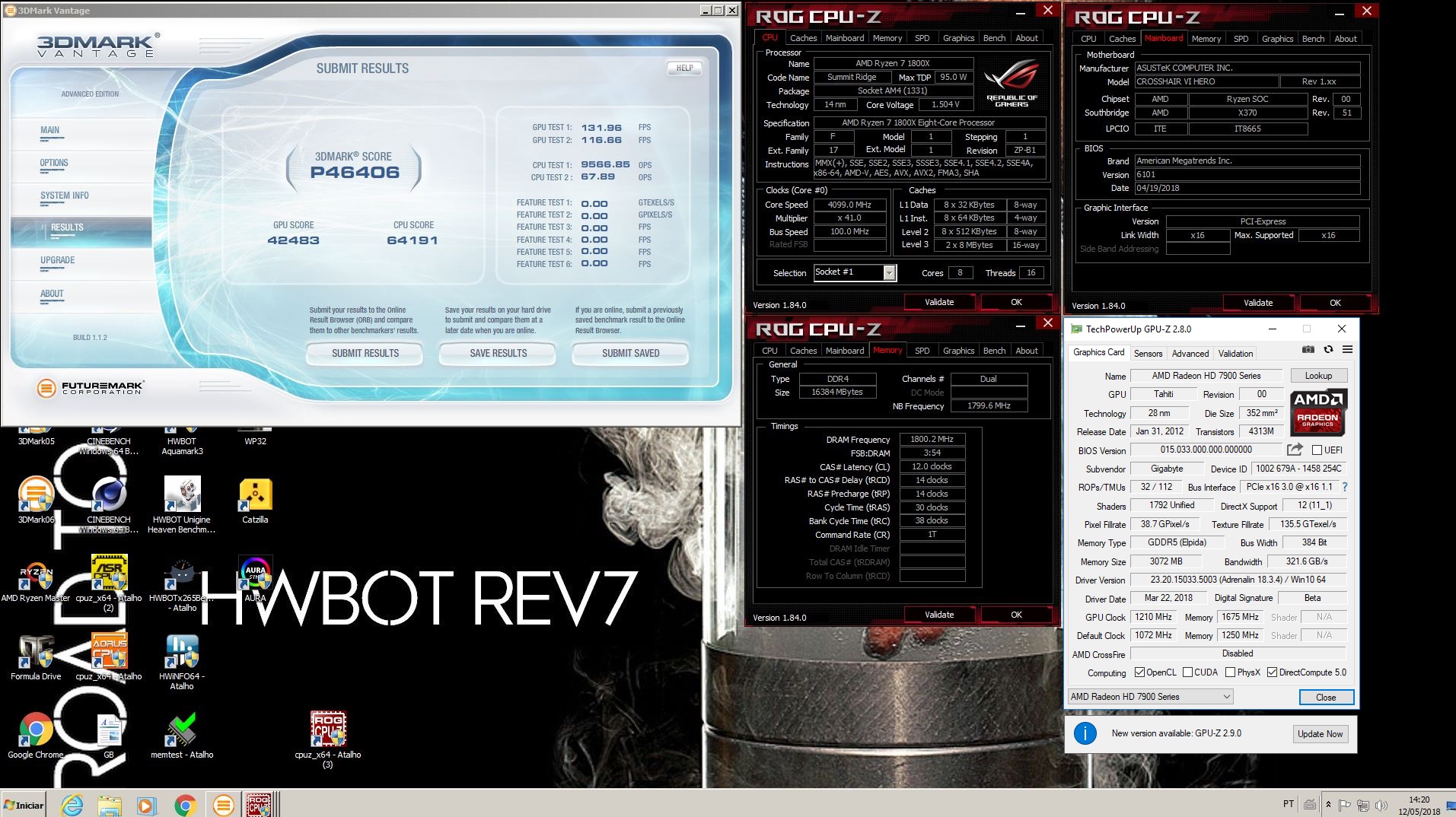Click SUBMIT SAVED button in 3DMark Vantage
Viewport: 1456px width, 817px height.
630,353
